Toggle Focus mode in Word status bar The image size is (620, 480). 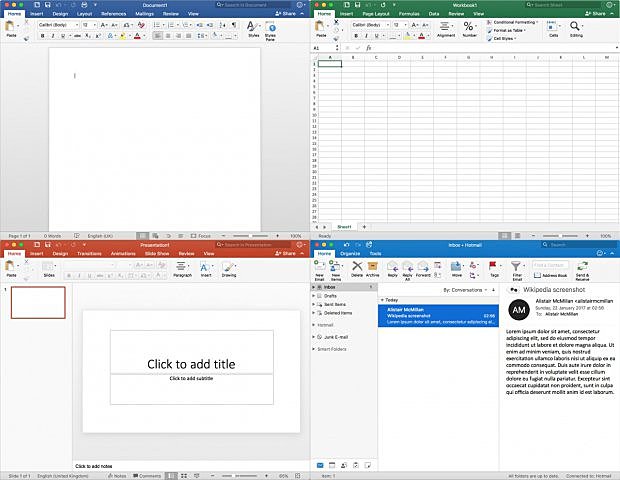201,236
